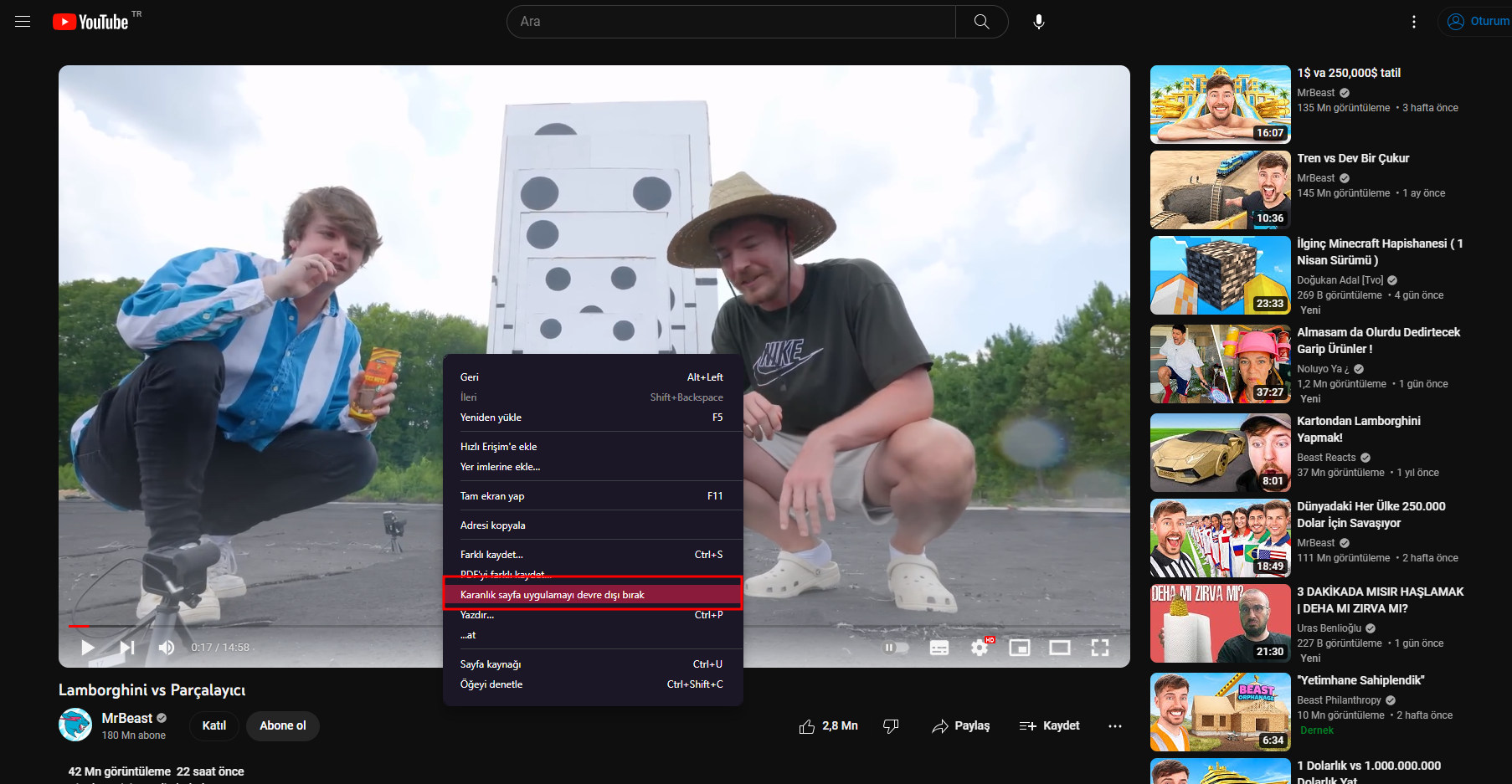
Task: Click 'Dünyadaki Her Ülke 250.000 Dolar' title
Action: (1371, 515)
